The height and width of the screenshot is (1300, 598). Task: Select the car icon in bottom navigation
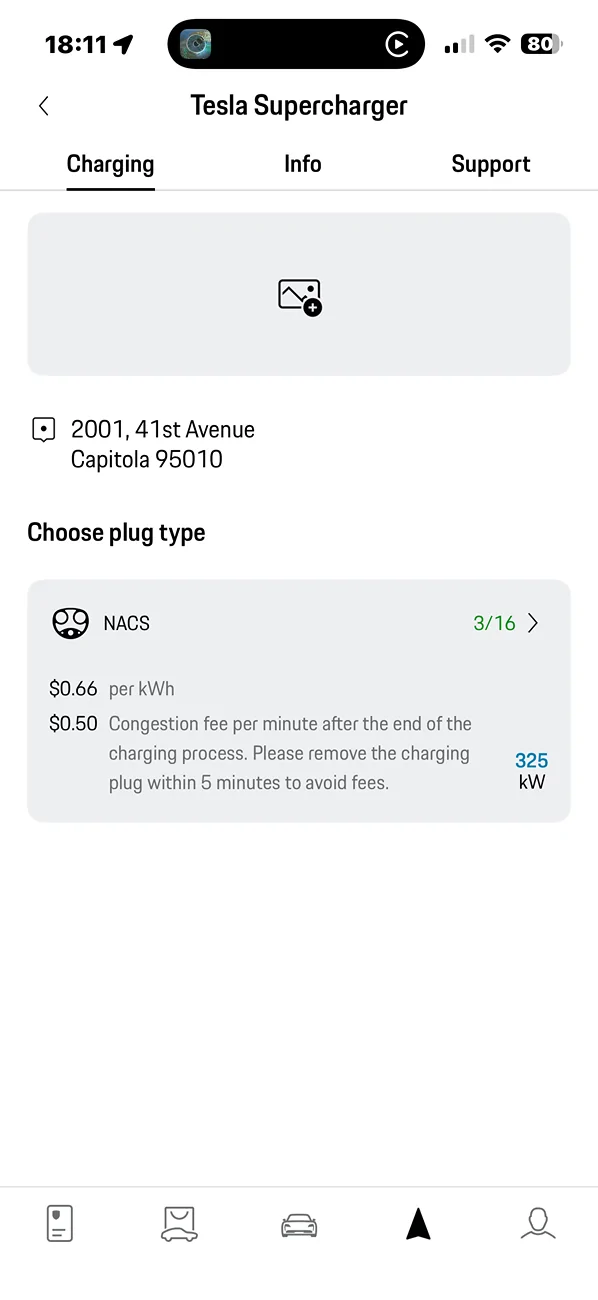[299, 1225]
